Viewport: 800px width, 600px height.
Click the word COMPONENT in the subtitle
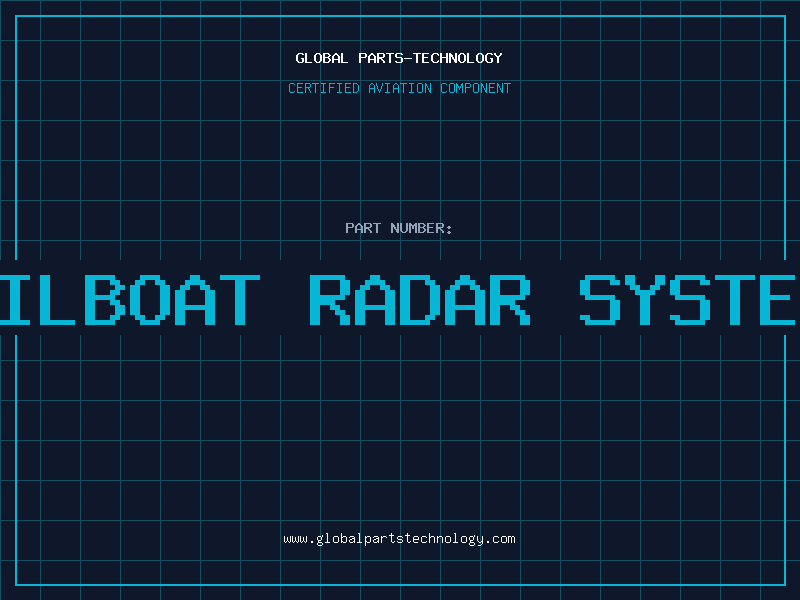tap(476, 88)
